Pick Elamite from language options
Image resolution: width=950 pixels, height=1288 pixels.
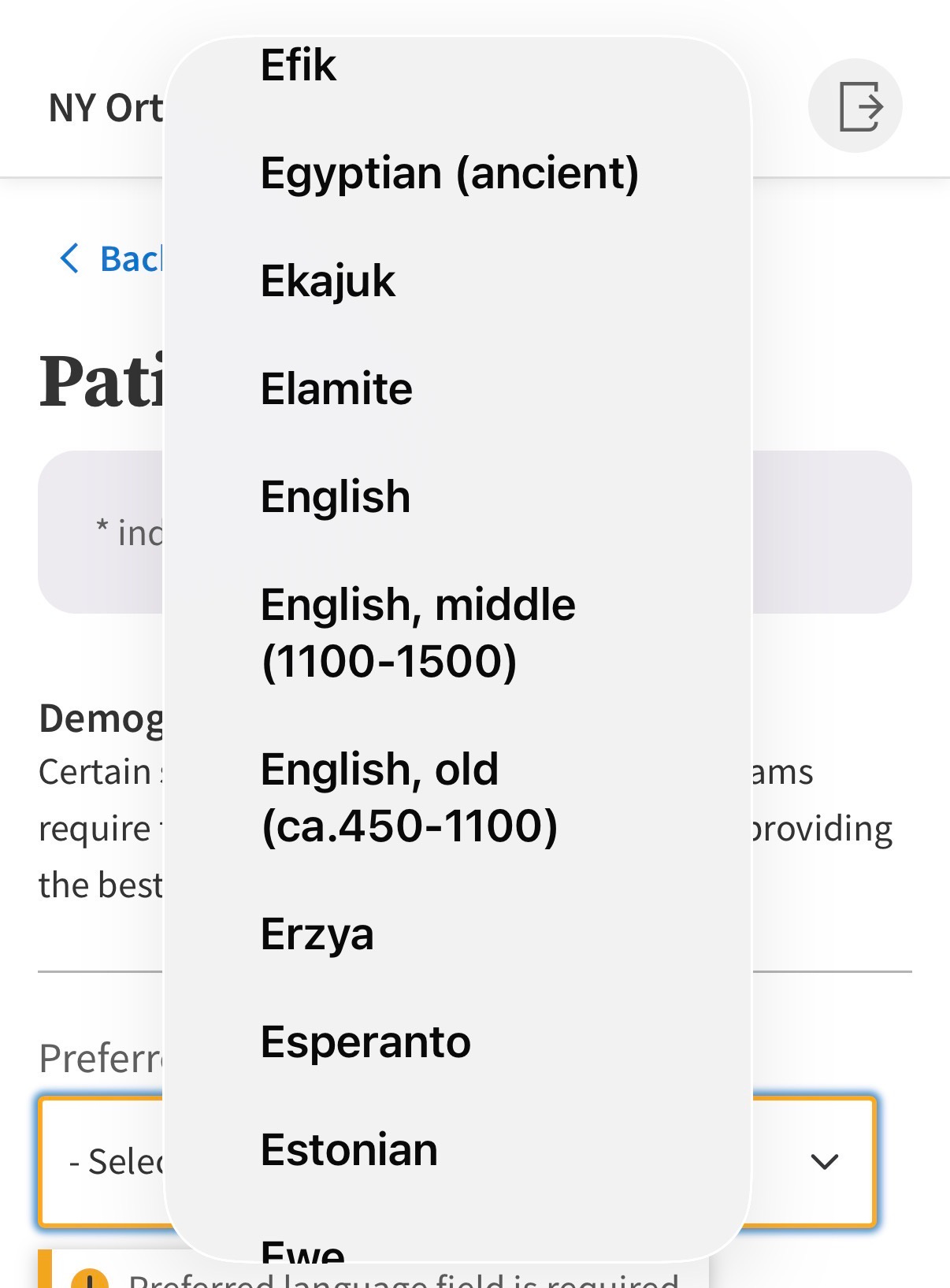point(457,388)
